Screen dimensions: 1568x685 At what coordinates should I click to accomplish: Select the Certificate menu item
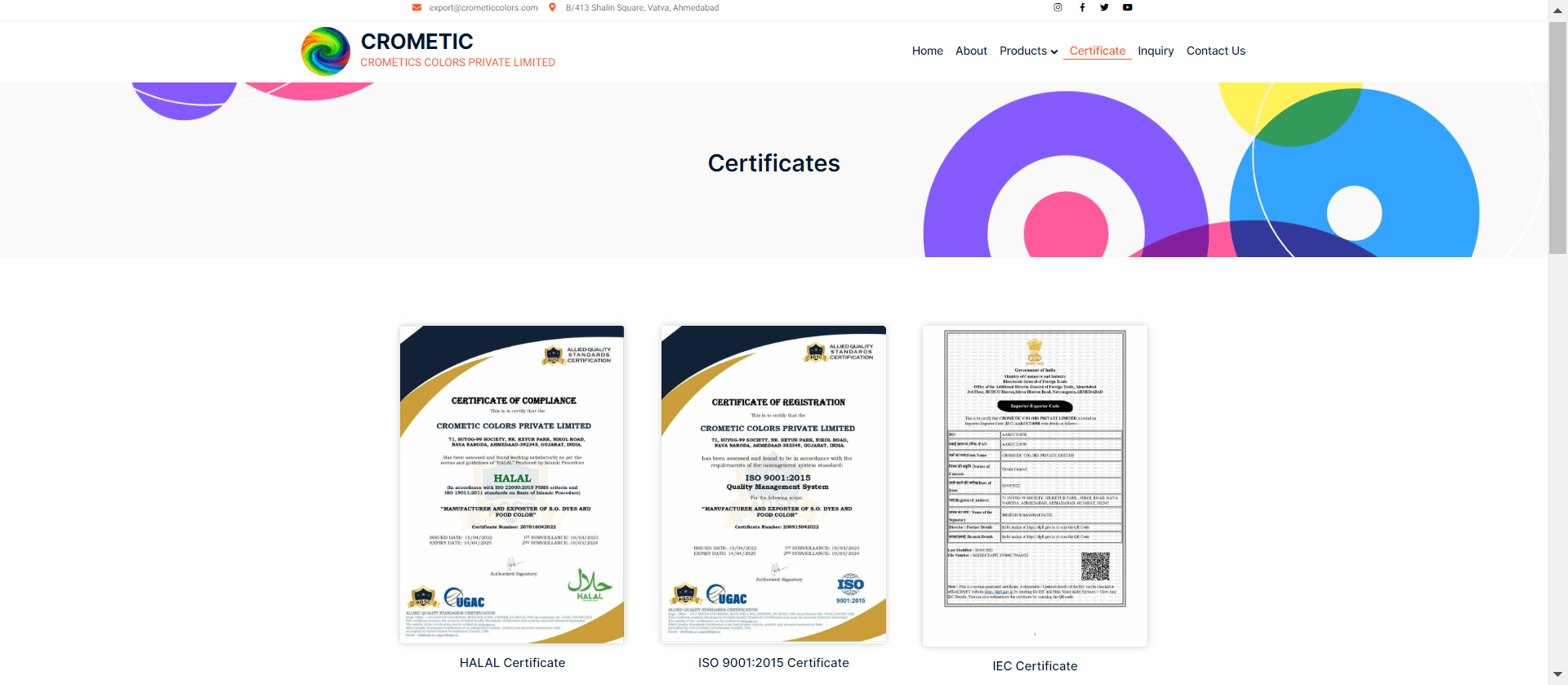click(1097, 51)
